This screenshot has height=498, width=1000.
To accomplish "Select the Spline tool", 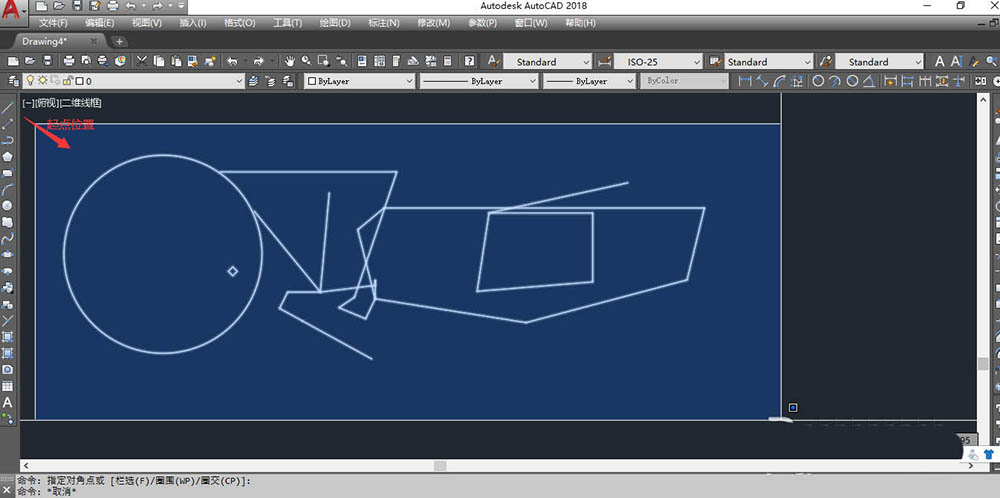I will 8,239.
